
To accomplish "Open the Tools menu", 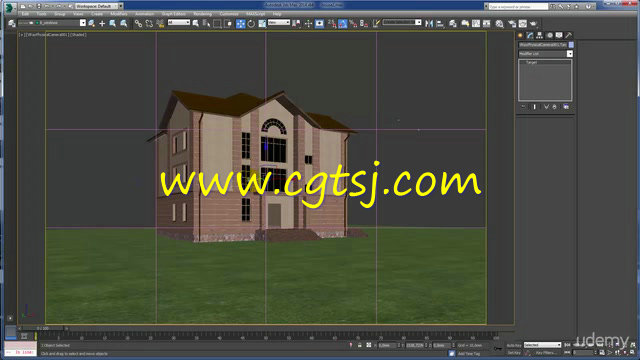I will [x=41, y=14].
